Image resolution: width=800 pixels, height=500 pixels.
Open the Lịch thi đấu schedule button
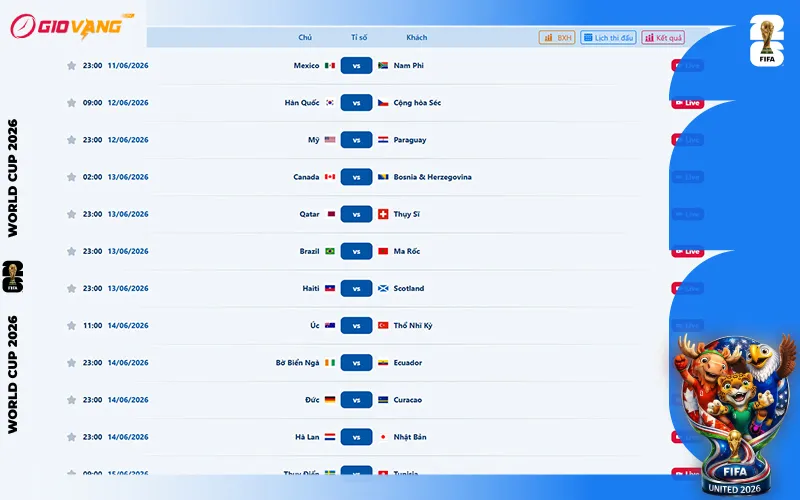point(608,38)
